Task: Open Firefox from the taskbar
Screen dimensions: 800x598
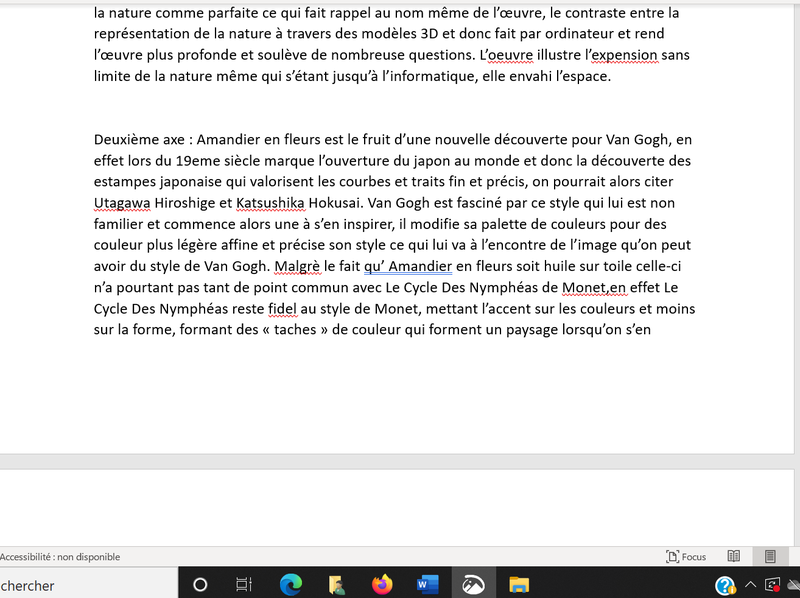Action: point(382,585)
